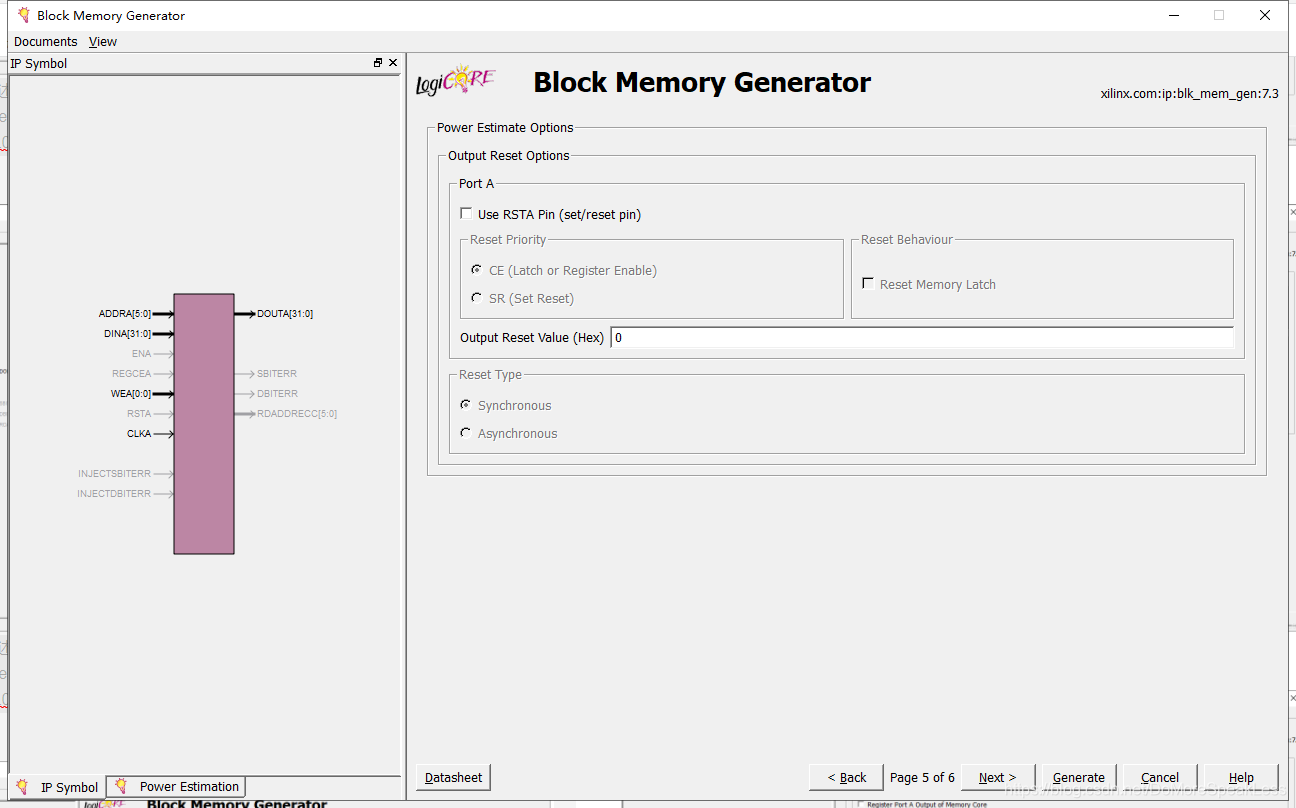The image size is (1296, 808).
Task: Select Synchronous reset type
Action: 465,405
